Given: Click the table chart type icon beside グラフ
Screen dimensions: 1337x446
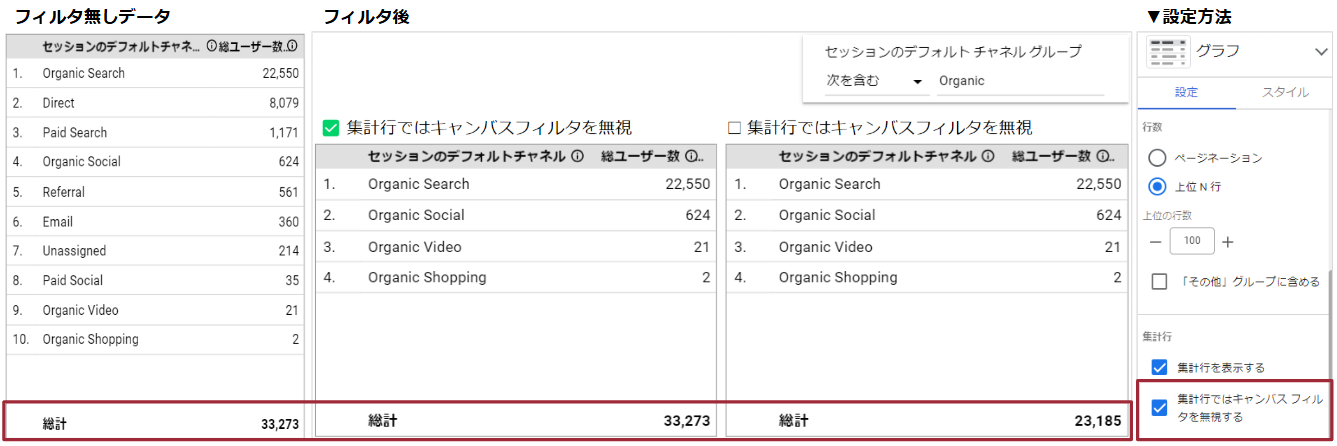Looking at the screenshot, I should pos(1167,52).
